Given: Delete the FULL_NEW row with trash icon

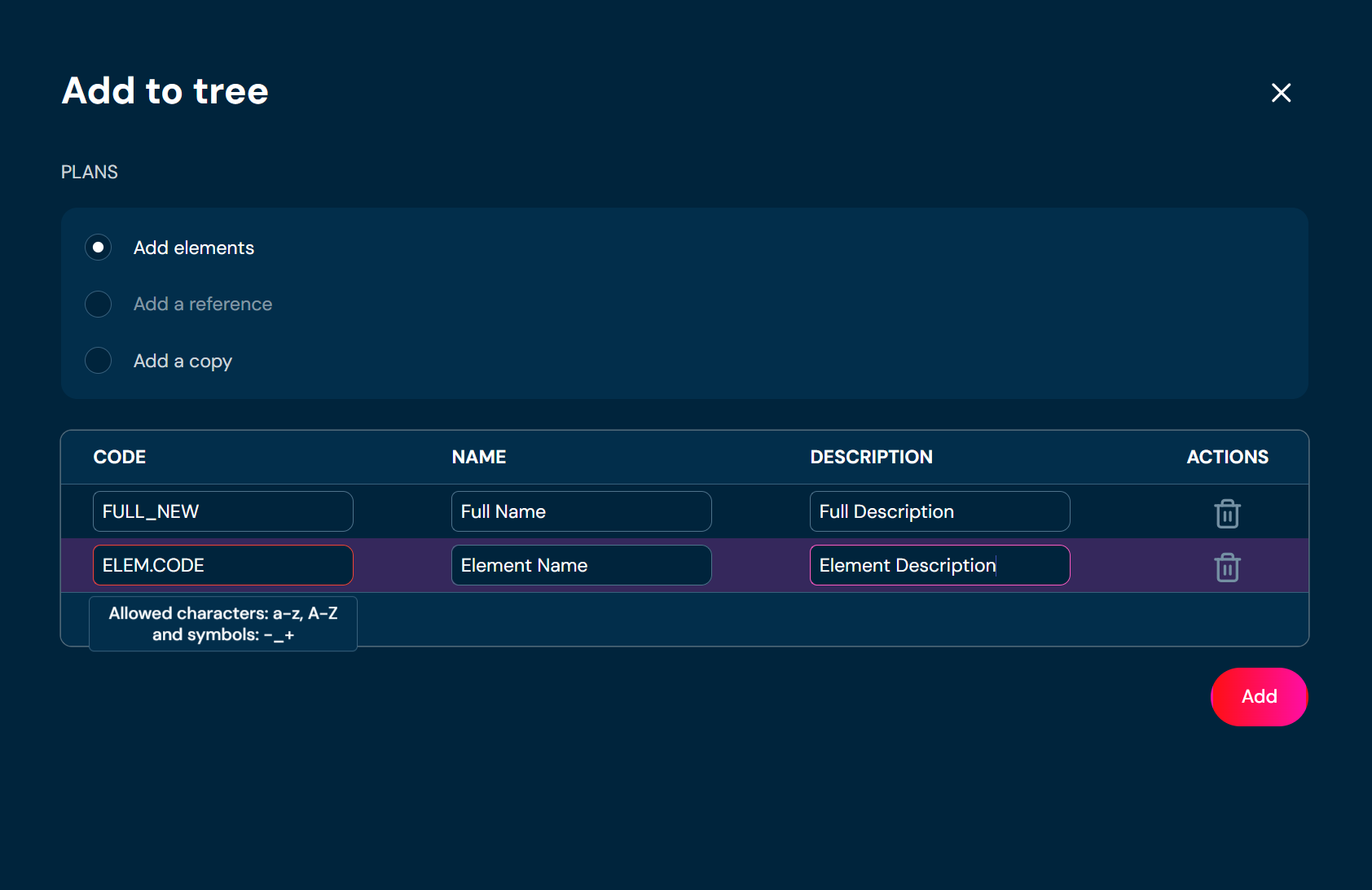Looking at the screenshot, I should click(1227, 513).
